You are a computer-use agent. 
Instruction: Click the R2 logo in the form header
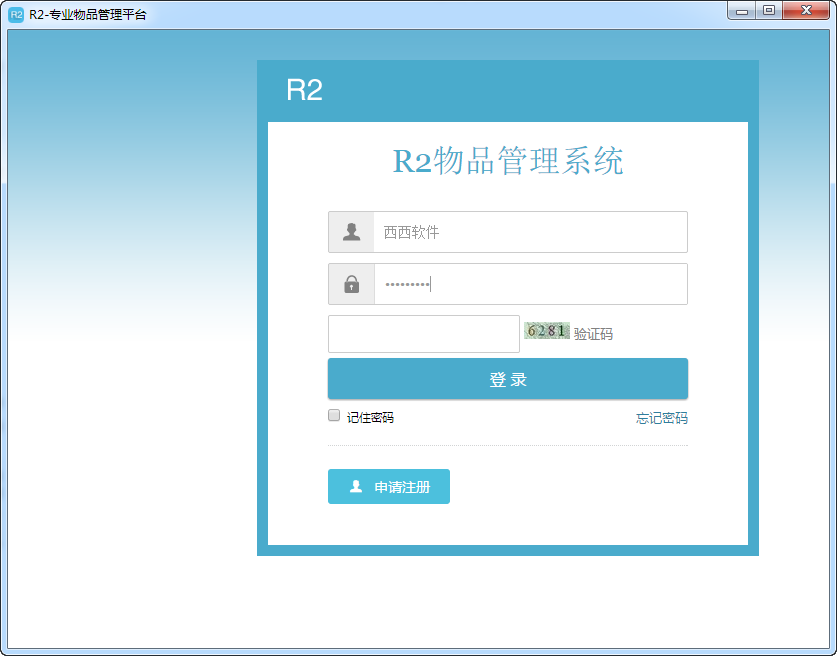[x=303, y=92]
